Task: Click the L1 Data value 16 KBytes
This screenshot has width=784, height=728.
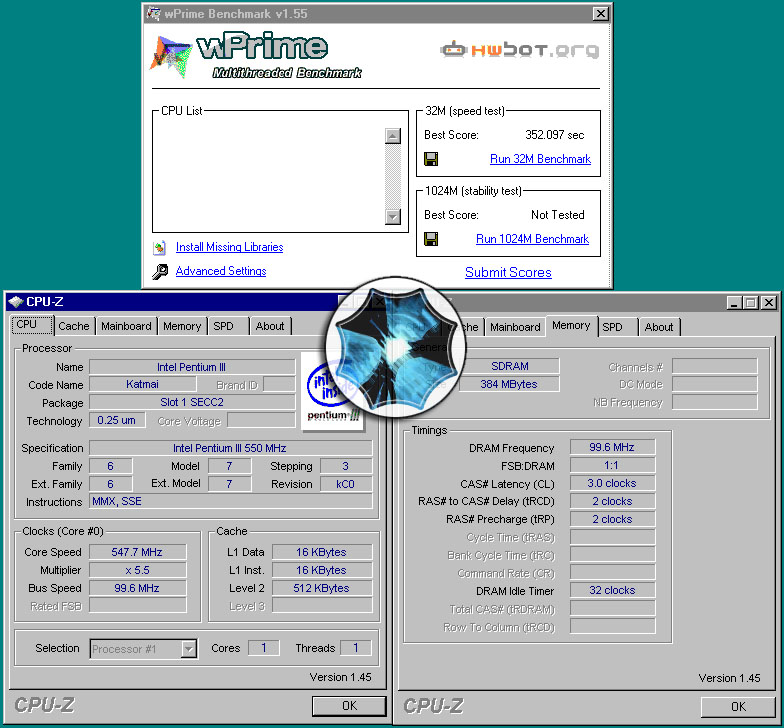Action: click(x=322, y=552)
